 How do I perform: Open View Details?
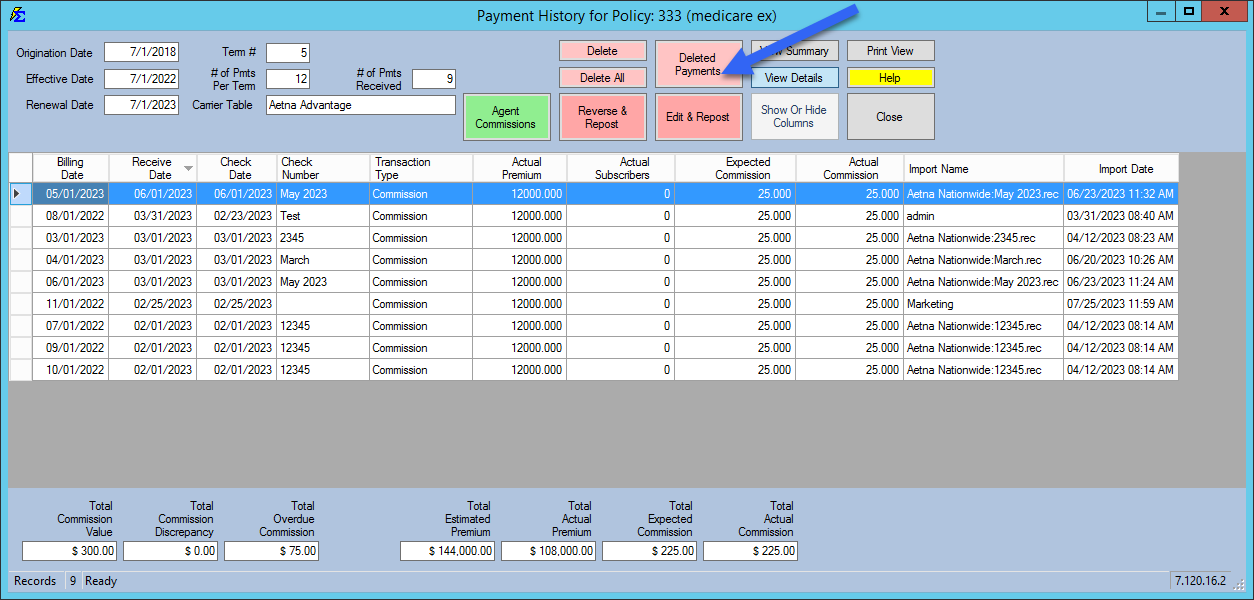click(794, 78)
